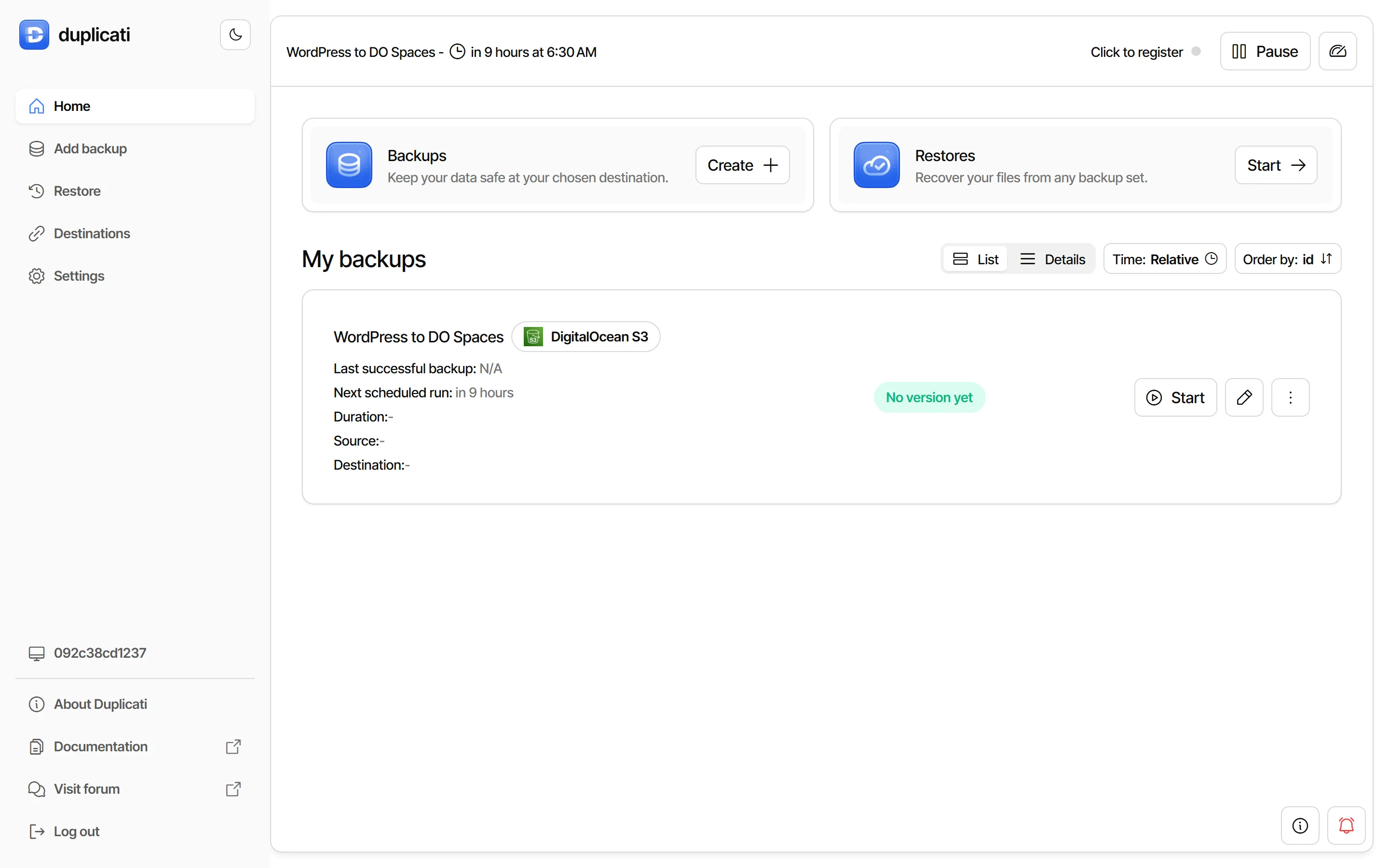The image size is (1389, 868).
Task: Click the Visit forum chat bubbles icon
Action: point(36,789)
